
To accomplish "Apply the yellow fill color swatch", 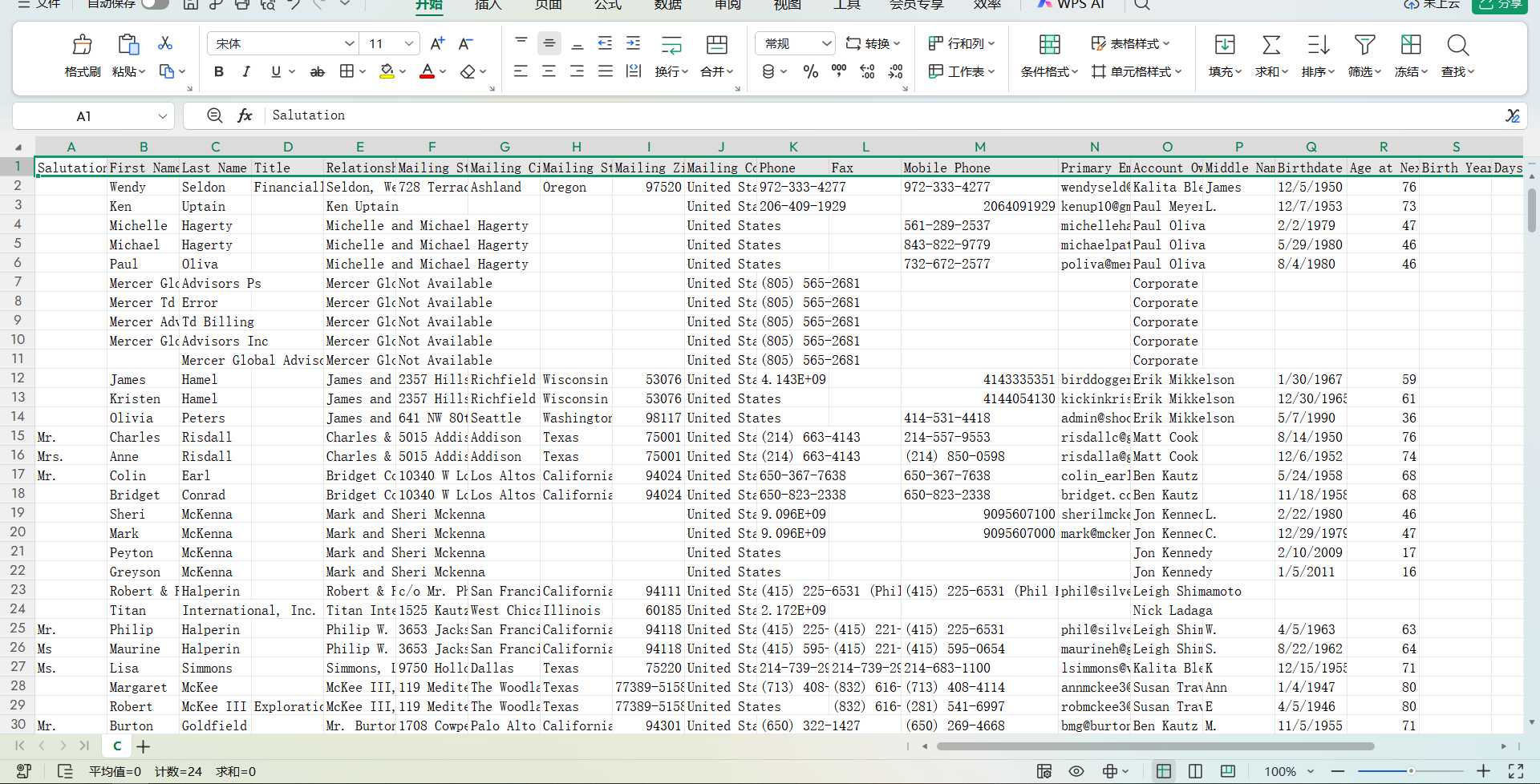I will pos(387,71).
